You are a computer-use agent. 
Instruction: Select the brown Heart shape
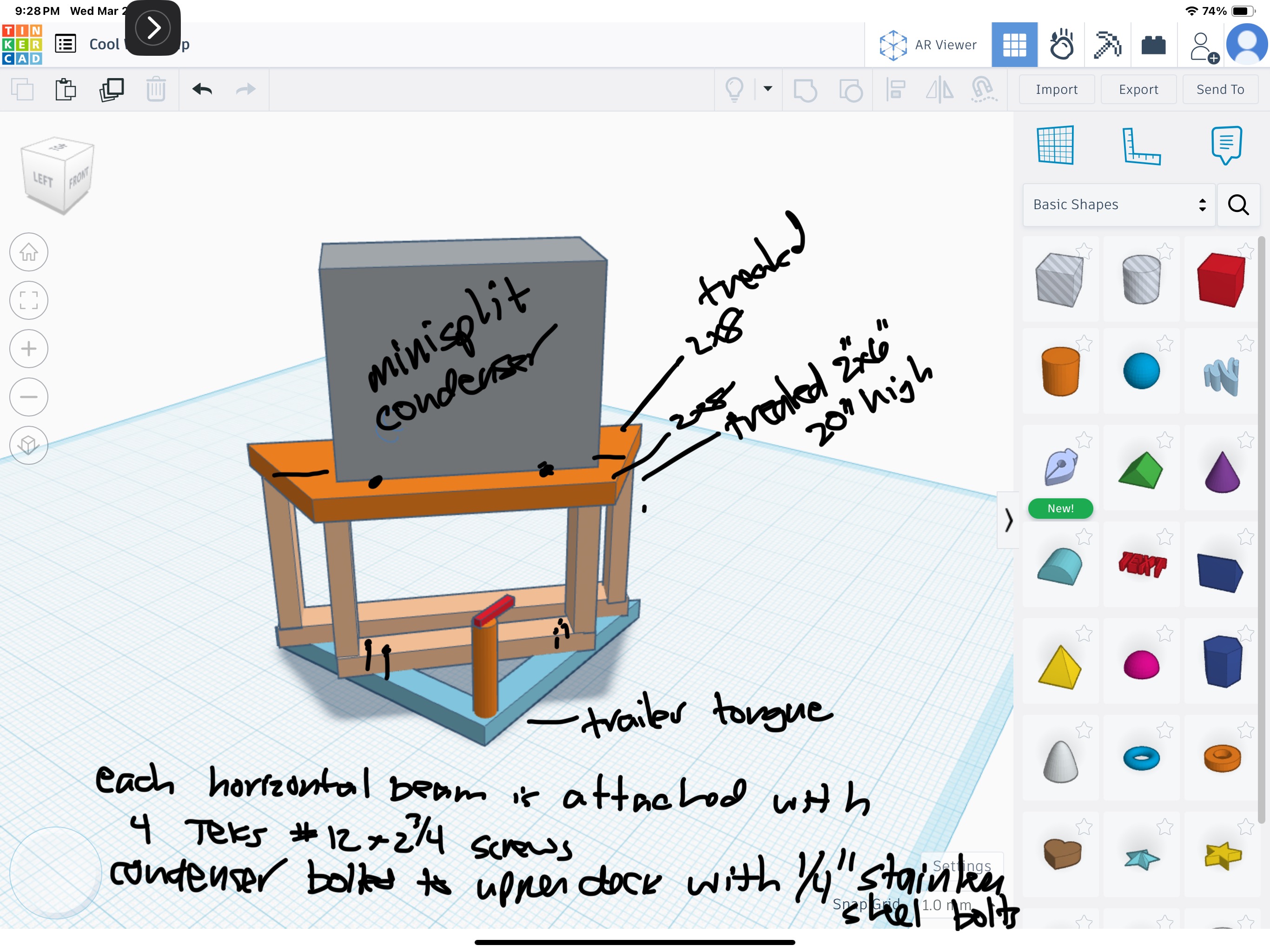click(1061, 854)
